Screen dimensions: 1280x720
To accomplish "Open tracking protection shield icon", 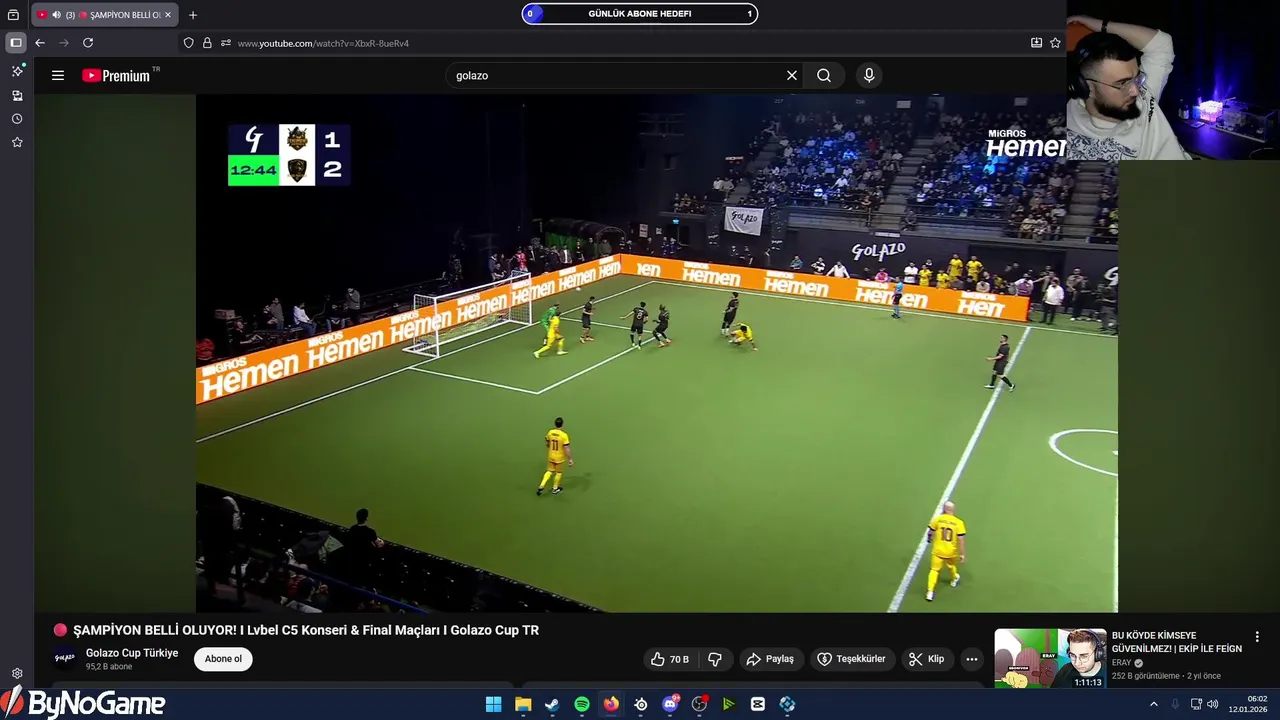I will [x=189, y=43].
